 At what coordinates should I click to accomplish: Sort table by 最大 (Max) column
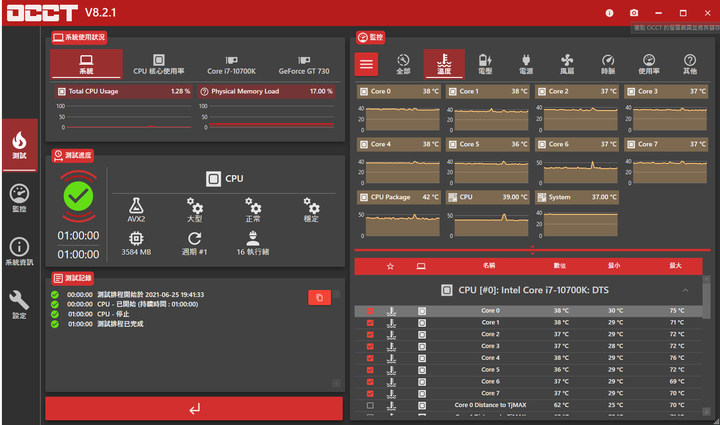click(675, 266)
